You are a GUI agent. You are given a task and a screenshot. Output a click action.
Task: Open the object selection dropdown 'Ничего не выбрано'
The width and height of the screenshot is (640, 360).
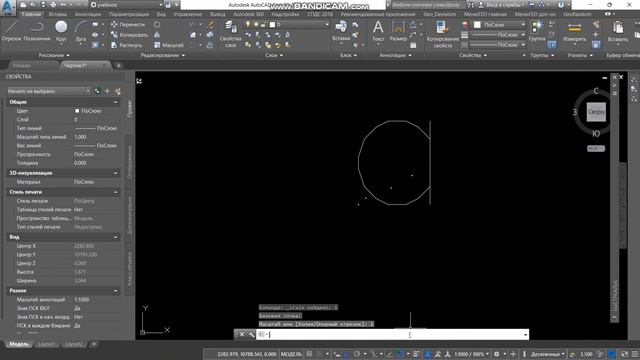tap(49, 91)
